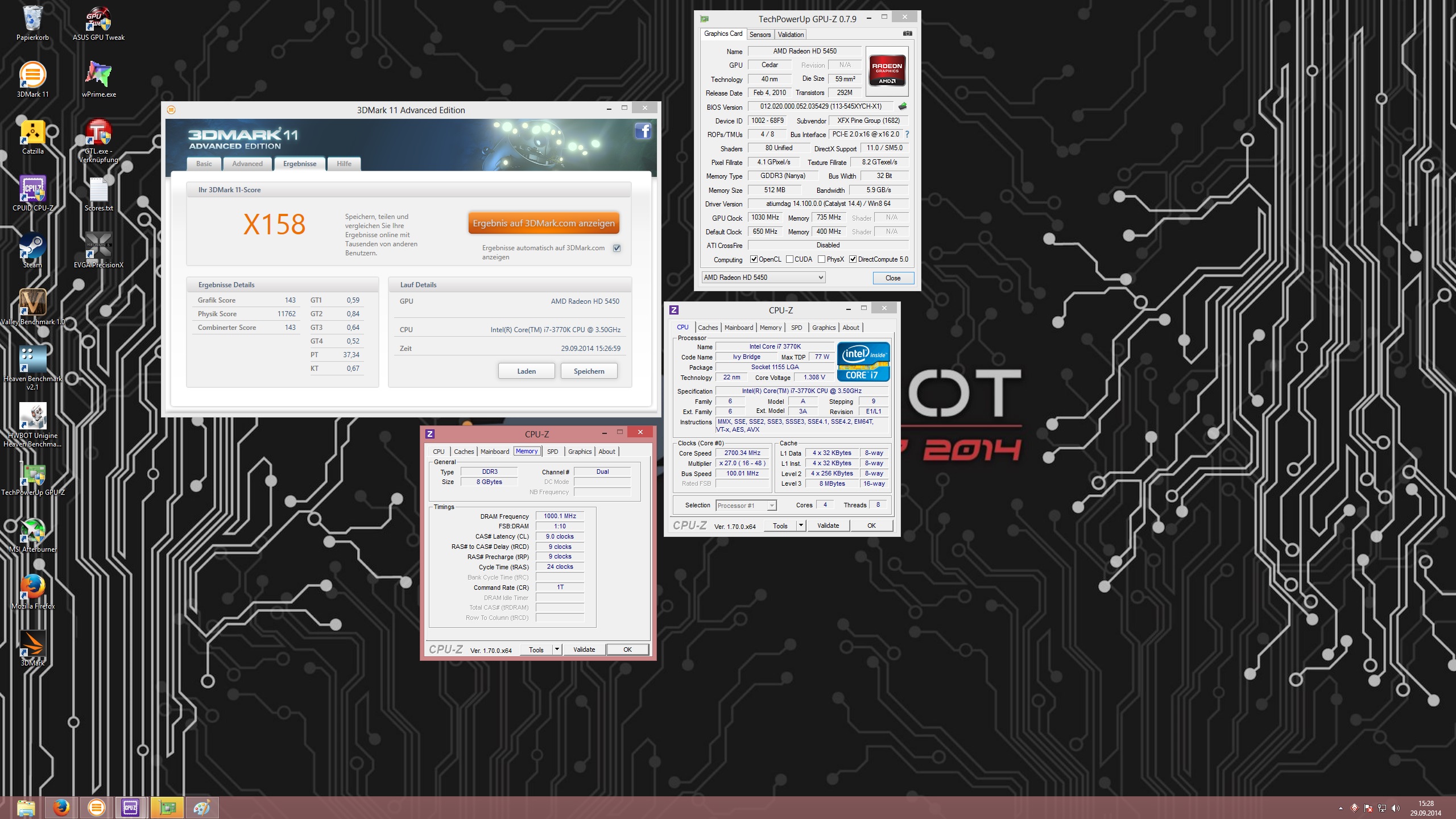This screenshot has height=819, width=1456.
Task: Click Validate in CPU-Z CPU window
Action: pos(828,526)
